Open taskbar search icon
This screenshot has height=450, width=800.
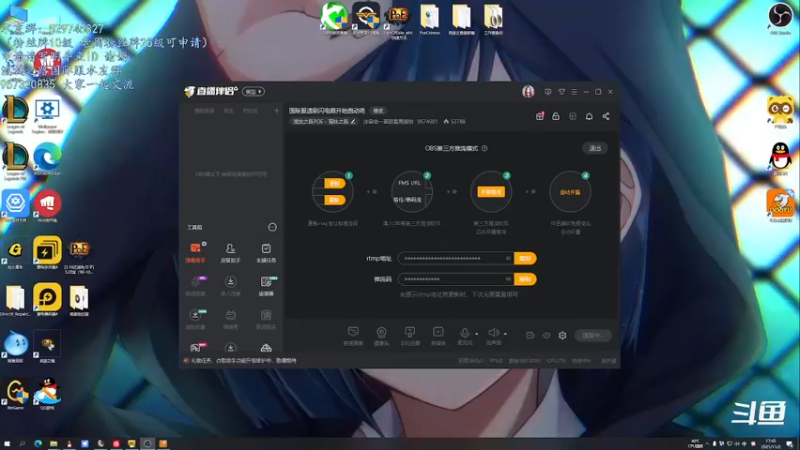tap(22, 444)
